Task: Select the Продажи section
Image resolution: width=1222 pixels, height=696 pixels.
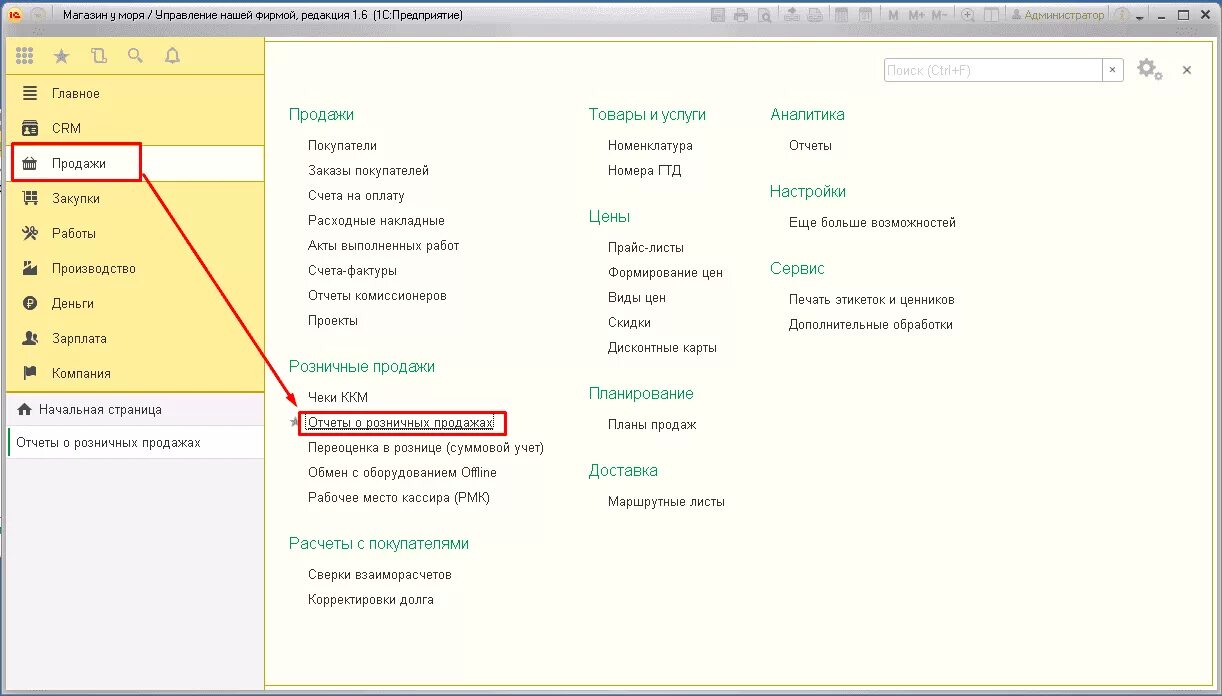Action: coord(136,163)
